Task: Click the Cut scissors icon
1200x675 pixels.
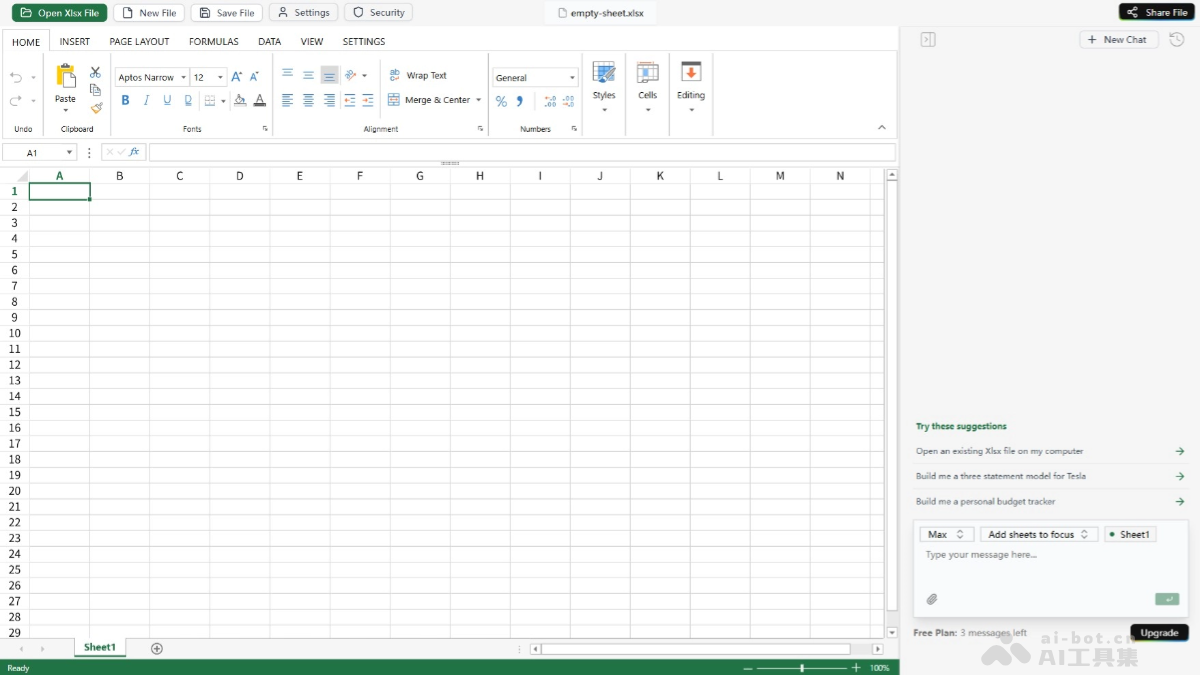Action: pos(96,72)
